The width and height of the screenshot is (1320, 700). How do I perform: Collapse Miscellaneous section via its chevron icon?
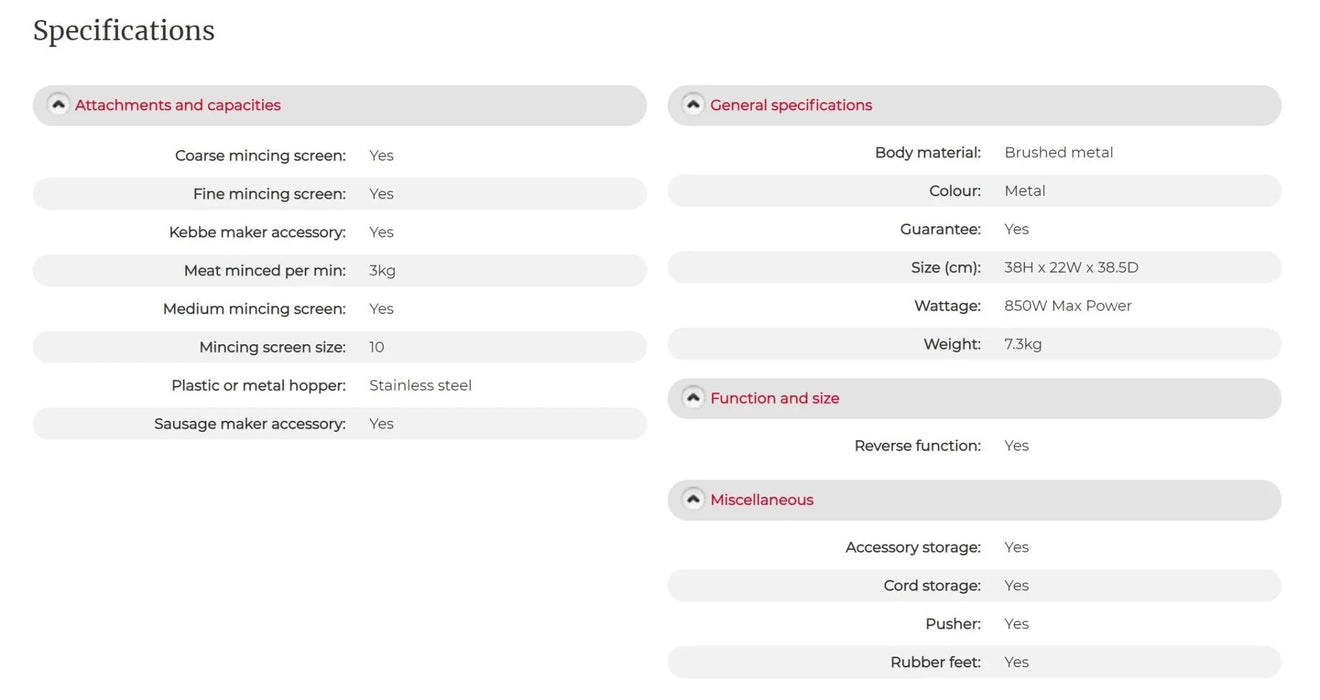(693, 499)
